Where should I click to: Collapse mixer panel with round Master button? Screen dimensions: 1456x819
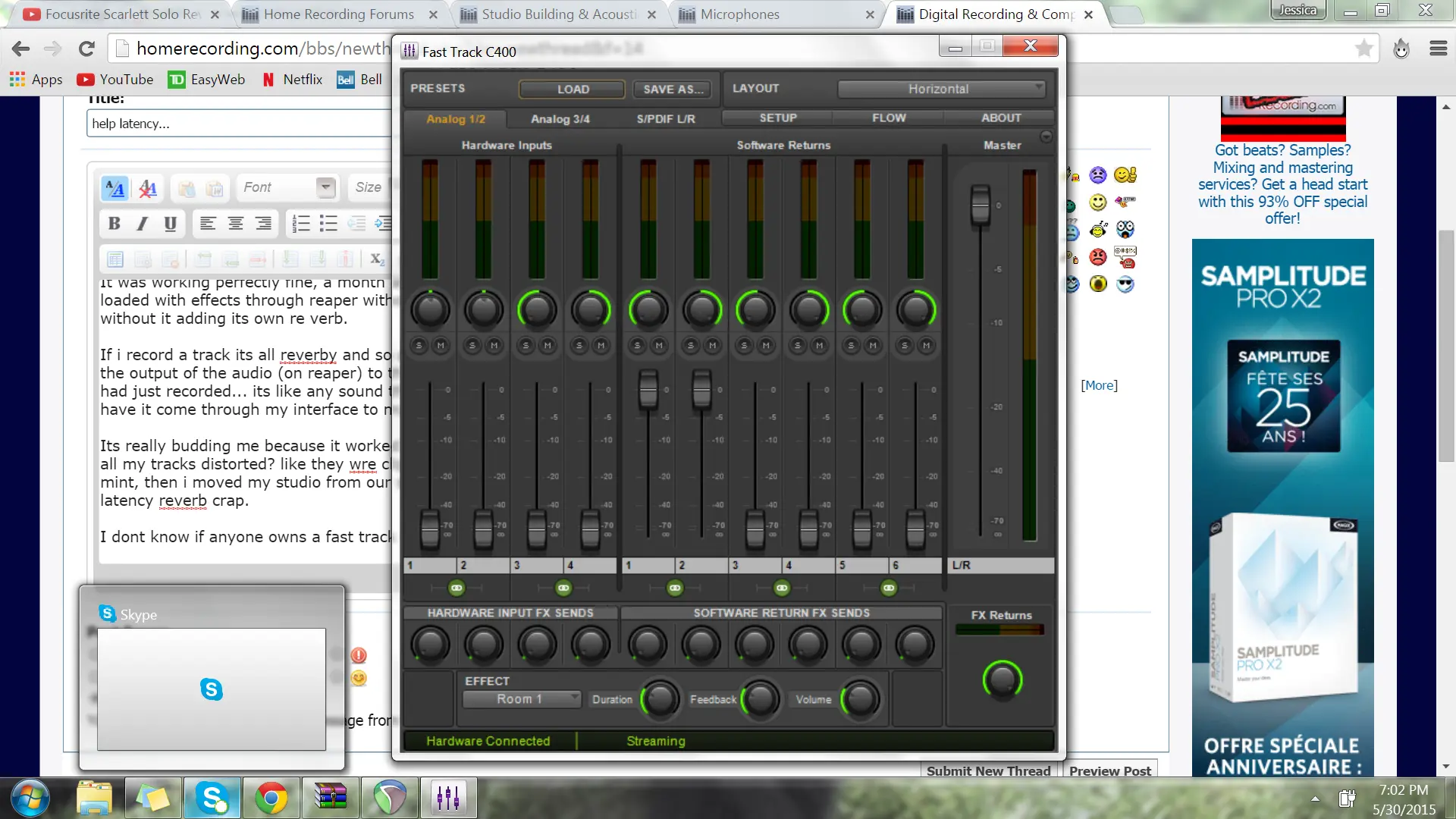coord(1046,136)
